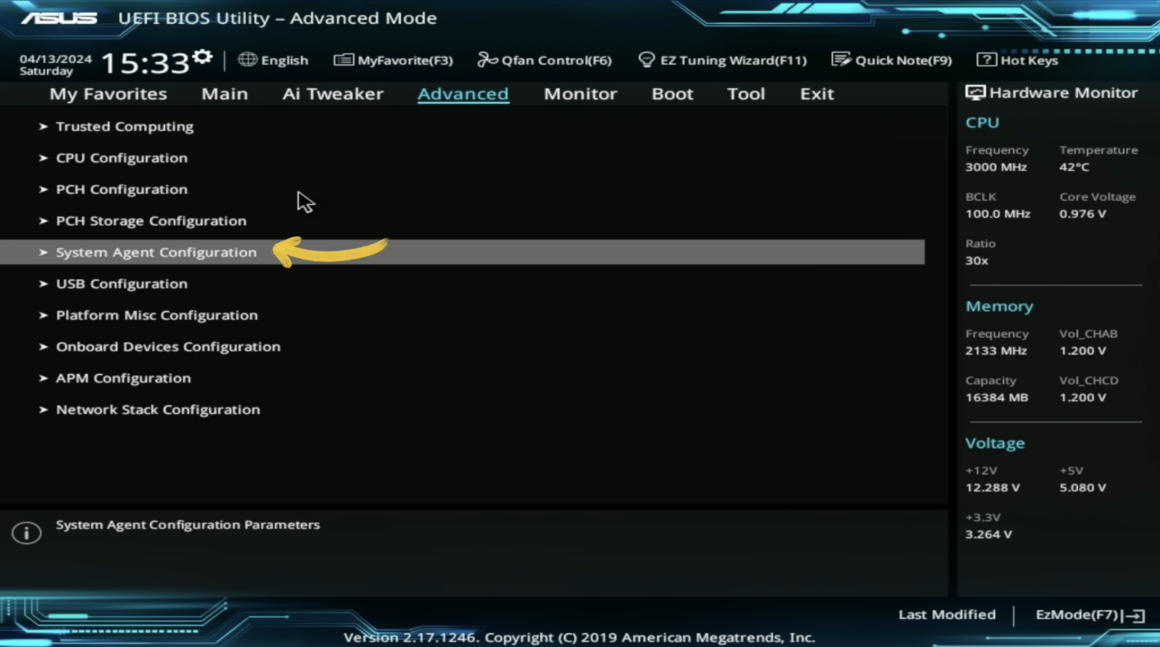Open CPU Configuration submenu
The image size is (1160, 647).
[122, 158]
